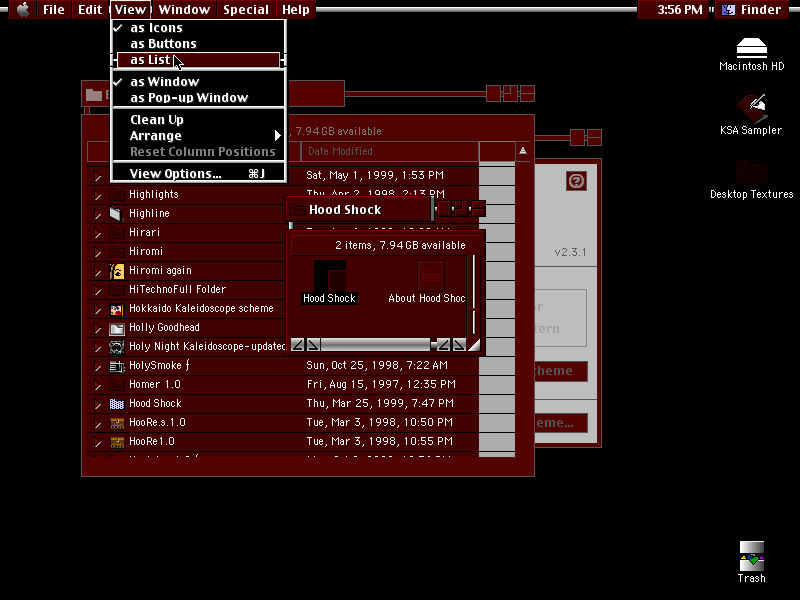Open the Apple menu icon
The height and width of the screenshot is (600, 800).
click(x=23, y=9)
